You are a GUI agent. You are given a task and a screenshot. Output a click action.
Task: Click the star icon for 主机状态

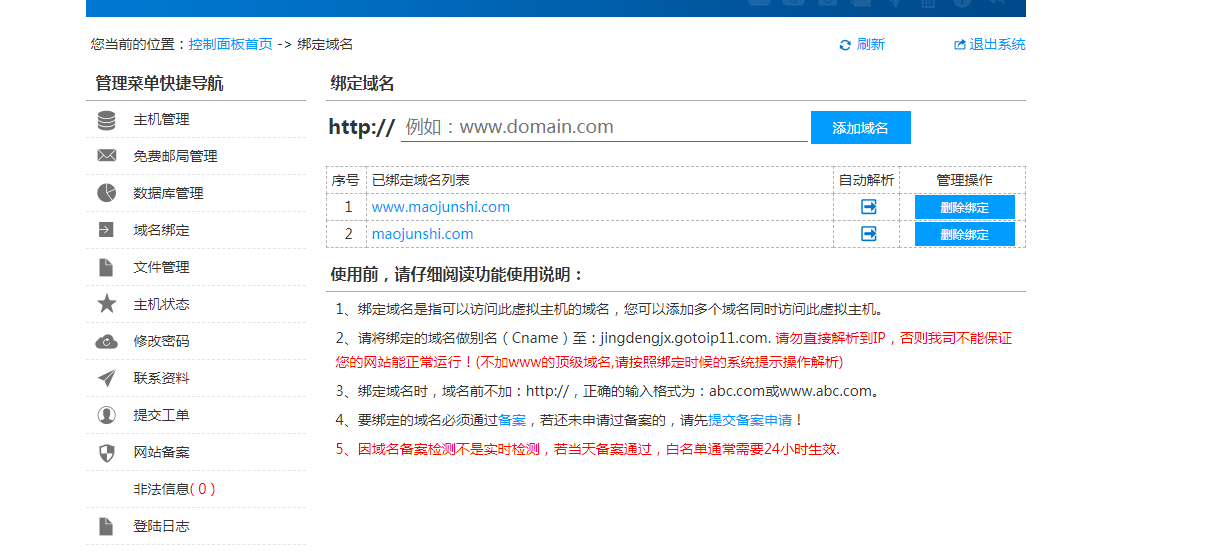(x=106, y=304)
